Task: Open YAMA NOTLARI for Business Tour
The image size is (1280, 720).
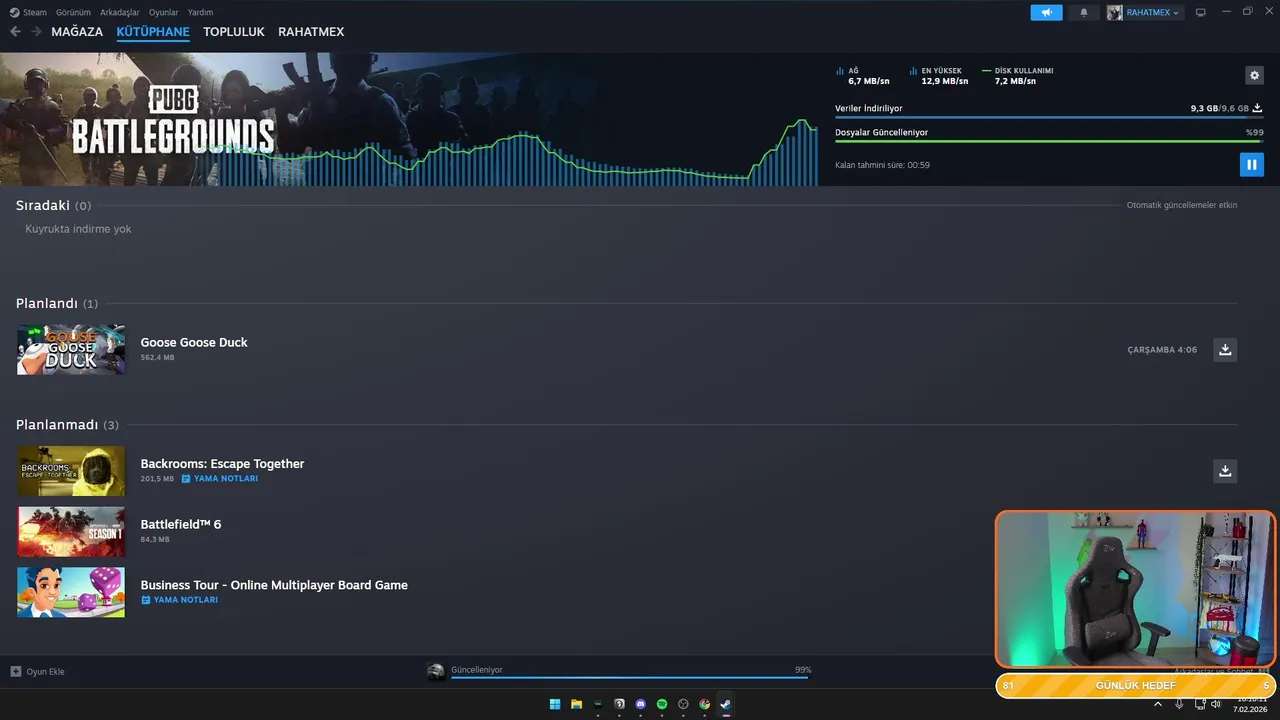Action: click(x=180, y=600)
